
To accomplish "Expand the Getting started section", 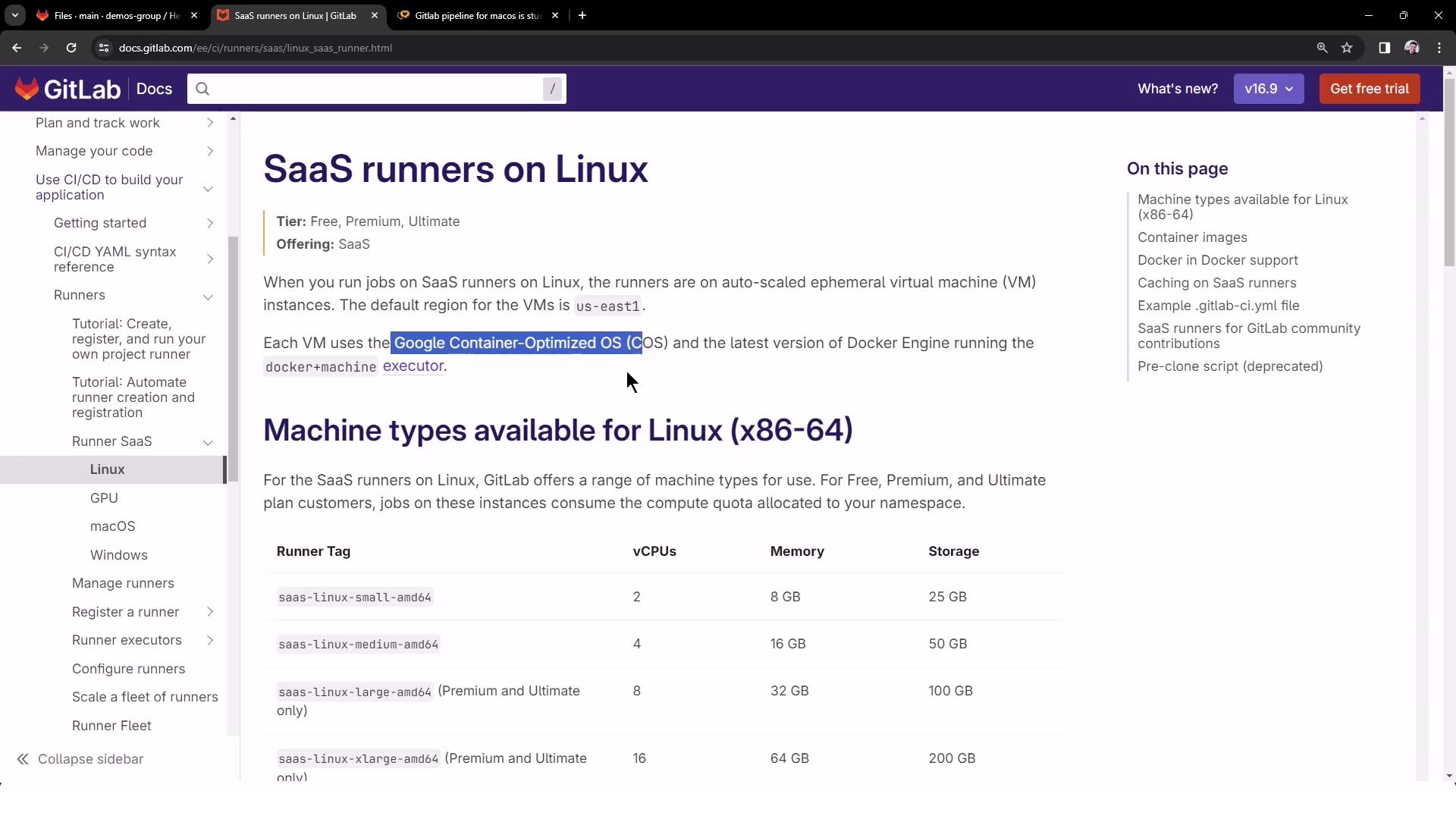I will pyautogui.click(x=210, y=223).
